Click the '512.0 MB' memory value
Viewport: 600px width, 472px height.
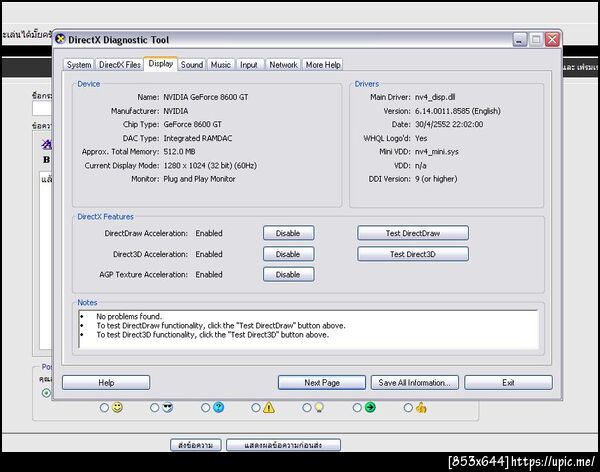click(179, 152)
